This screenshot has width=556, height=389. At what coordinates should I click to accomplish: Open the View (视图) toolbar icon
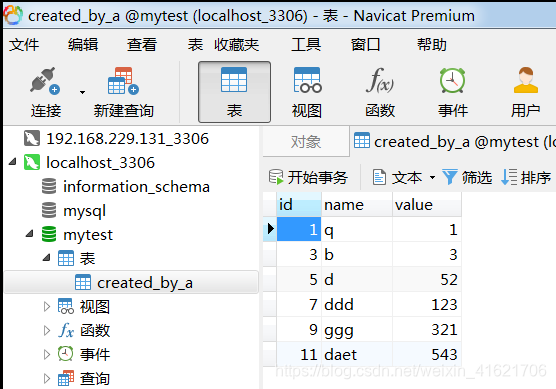(307, 80)
